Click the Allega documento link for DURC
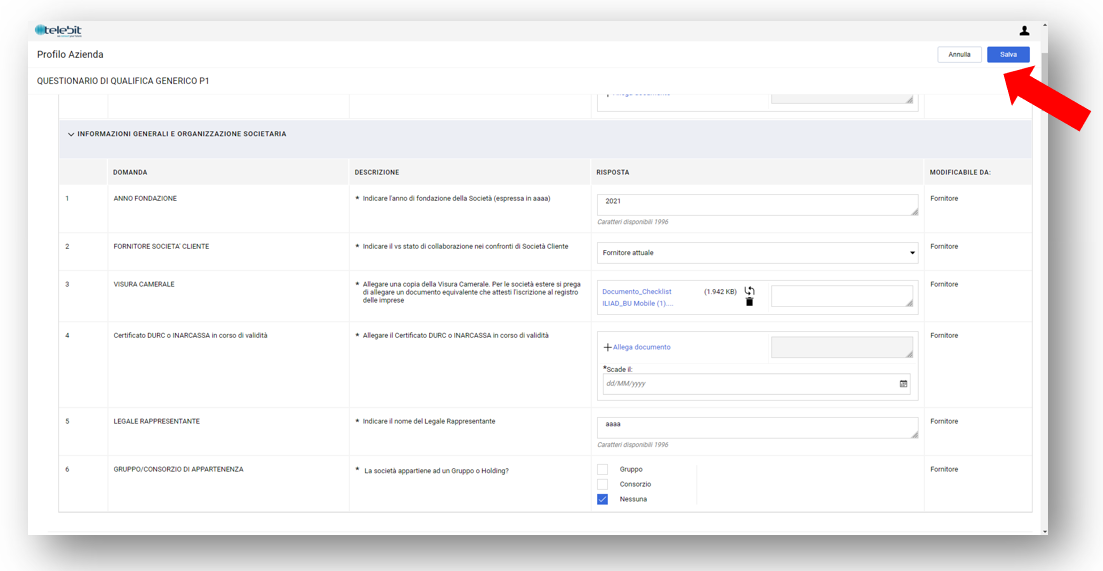1103x571 pixels. (x=641, y=348)
